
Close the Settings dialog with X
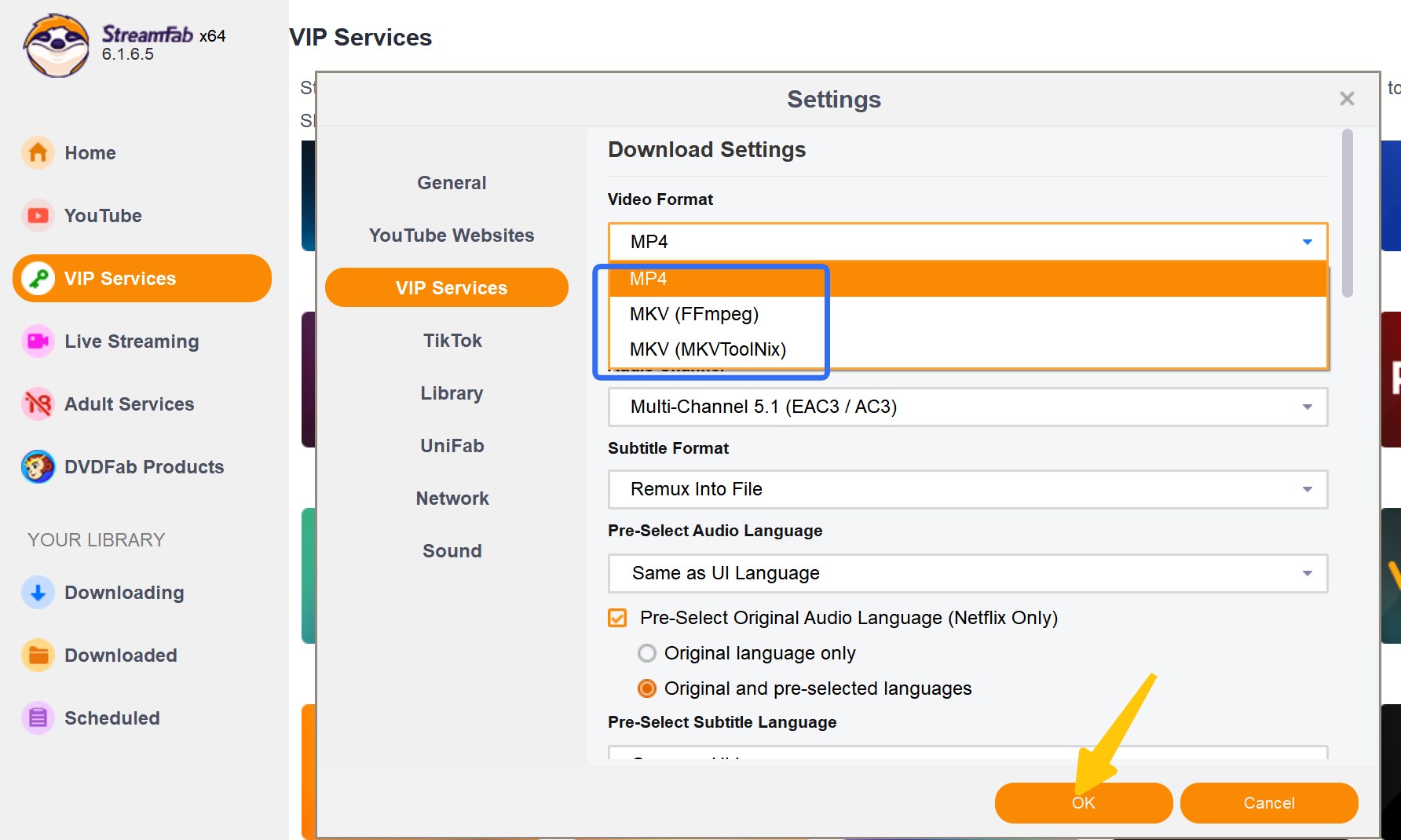pyautogui.click(x=1347, y=98)
